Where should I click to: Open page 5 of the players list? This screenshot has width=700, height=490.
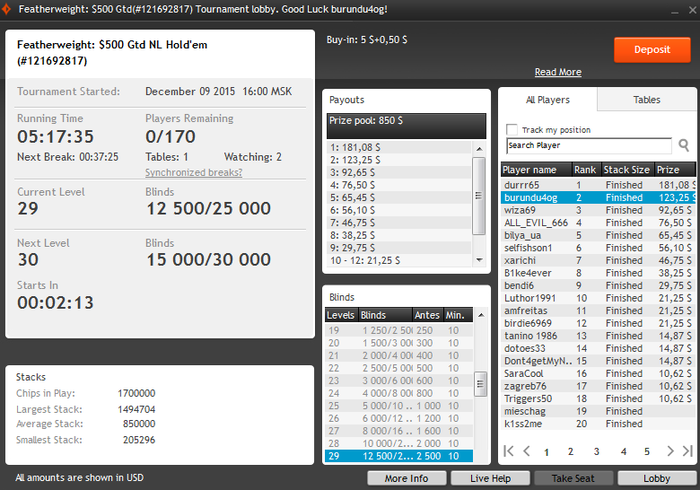pos(647,452)
